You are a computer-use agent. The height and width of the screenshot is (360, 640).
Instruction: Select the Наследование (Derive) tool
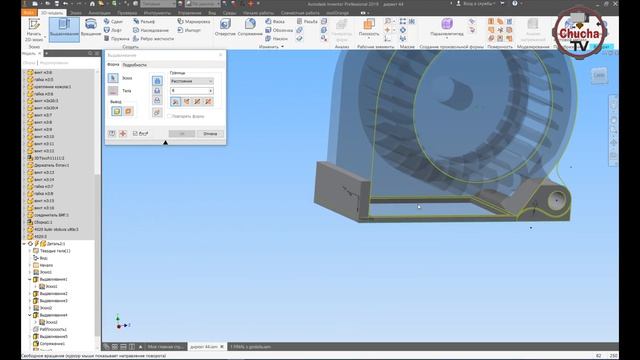point(151,30)
